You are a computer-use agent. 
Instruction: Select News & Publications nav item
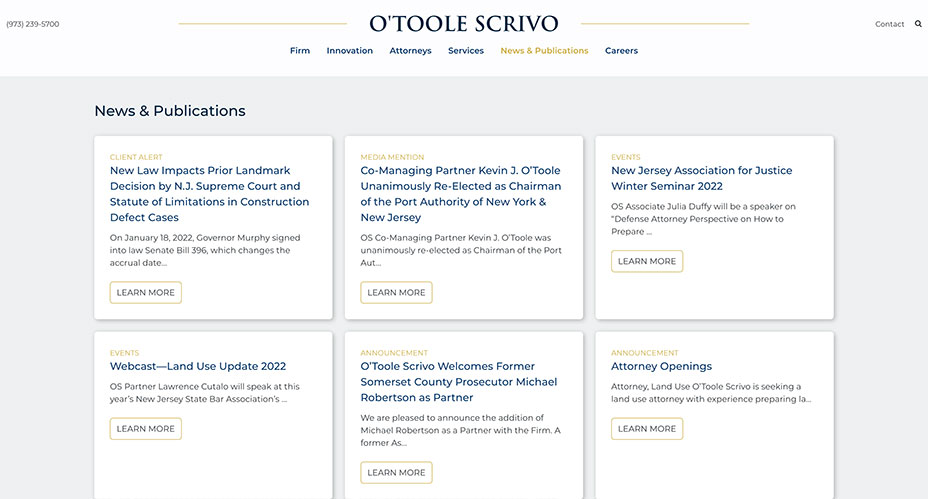pyautogui.click(x=544, y=51)
